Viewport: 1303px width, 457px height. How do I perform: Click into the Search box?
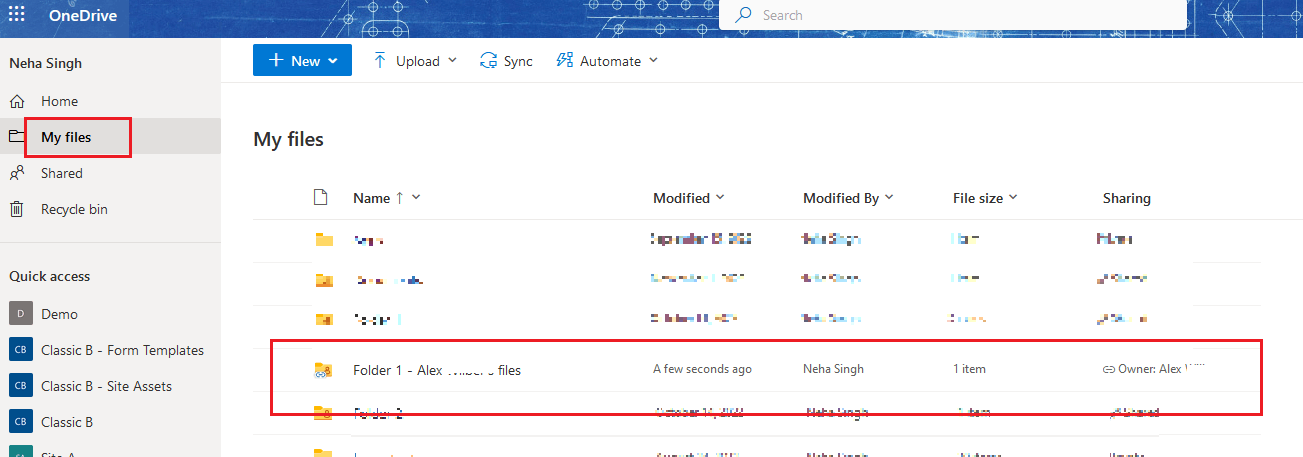click(x=953, y=15)
